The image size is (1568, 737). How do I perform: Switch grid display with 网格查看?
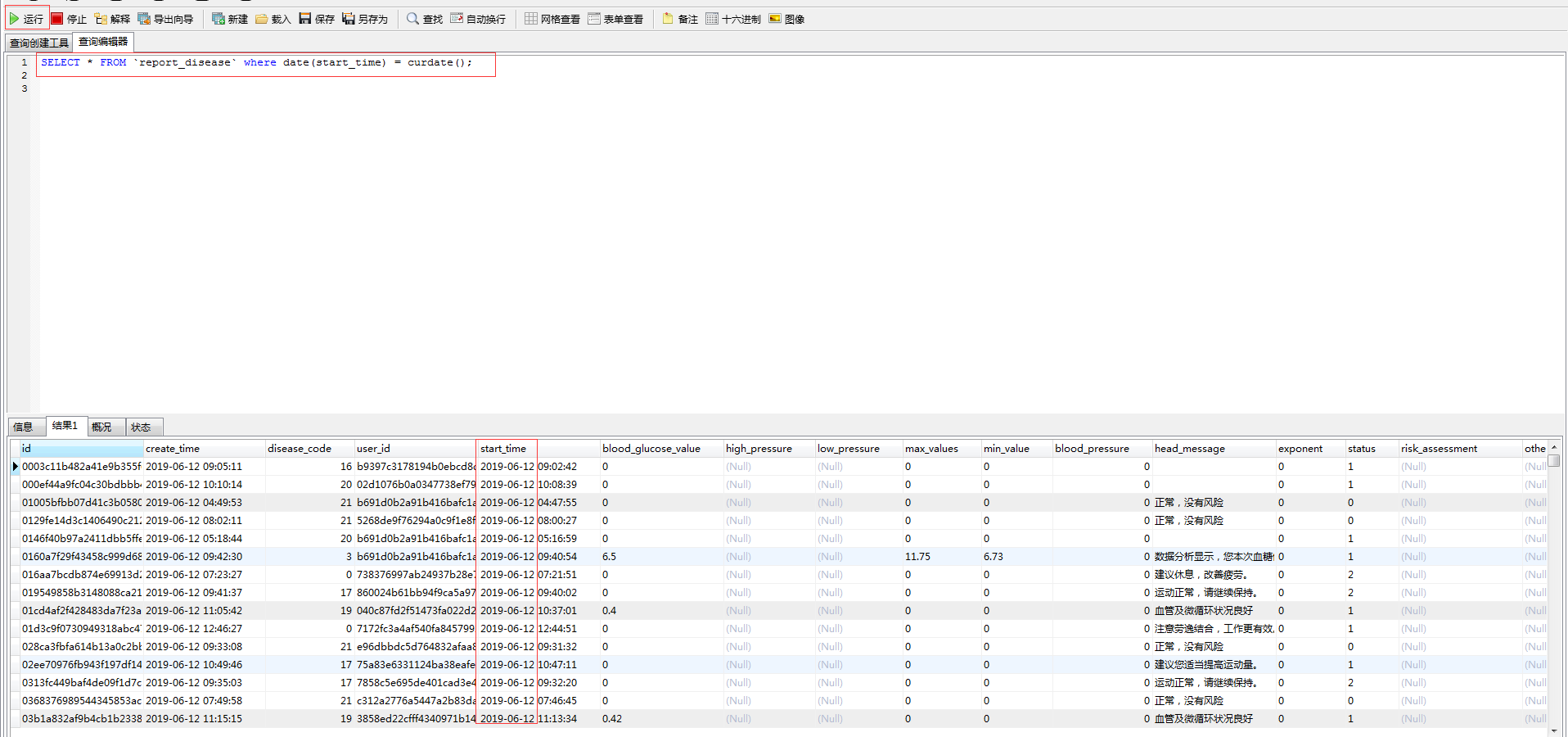(552, 18)
